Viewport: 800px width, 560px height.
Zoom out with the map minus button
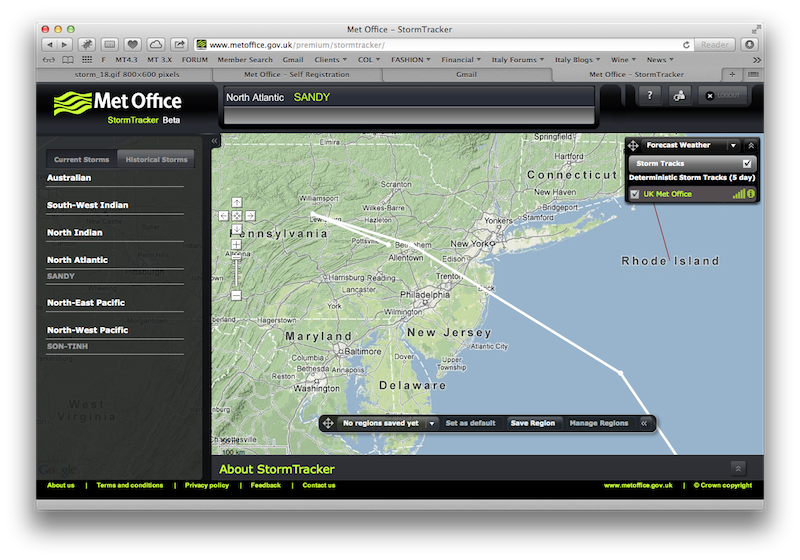(236, 295)
